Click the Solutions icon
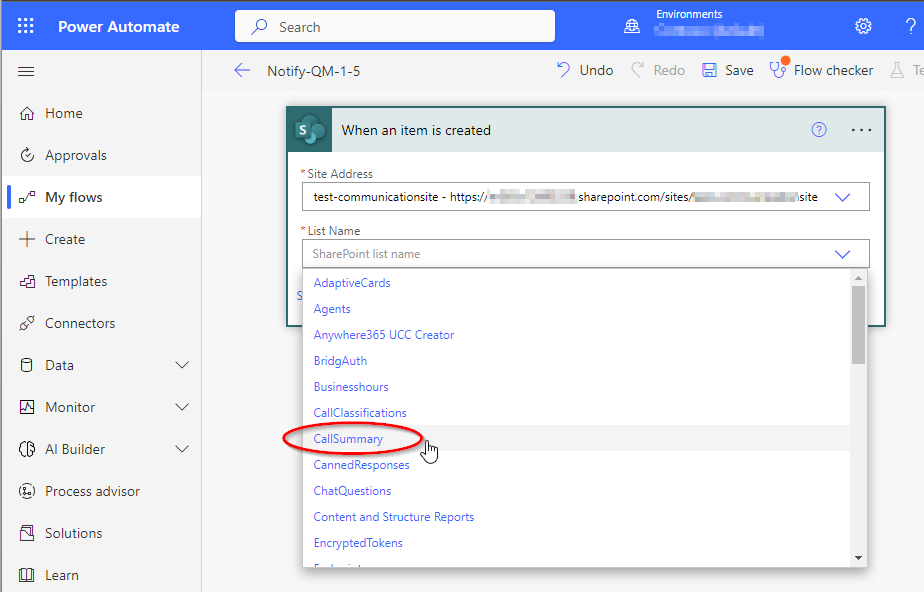Viewport: 924px width, 592px height. point(27,533)
